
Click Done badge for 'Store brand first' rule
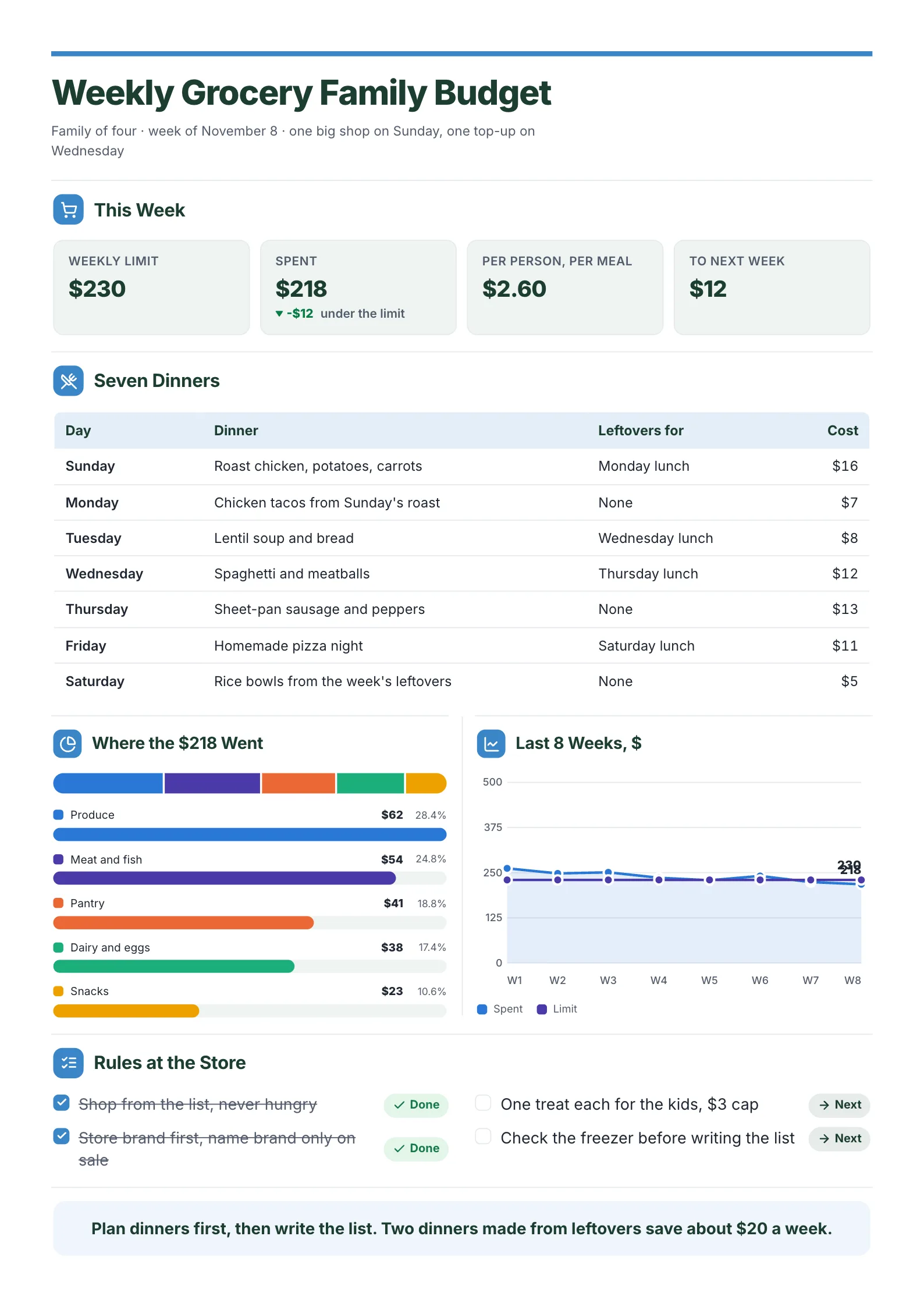point(416,1149)
